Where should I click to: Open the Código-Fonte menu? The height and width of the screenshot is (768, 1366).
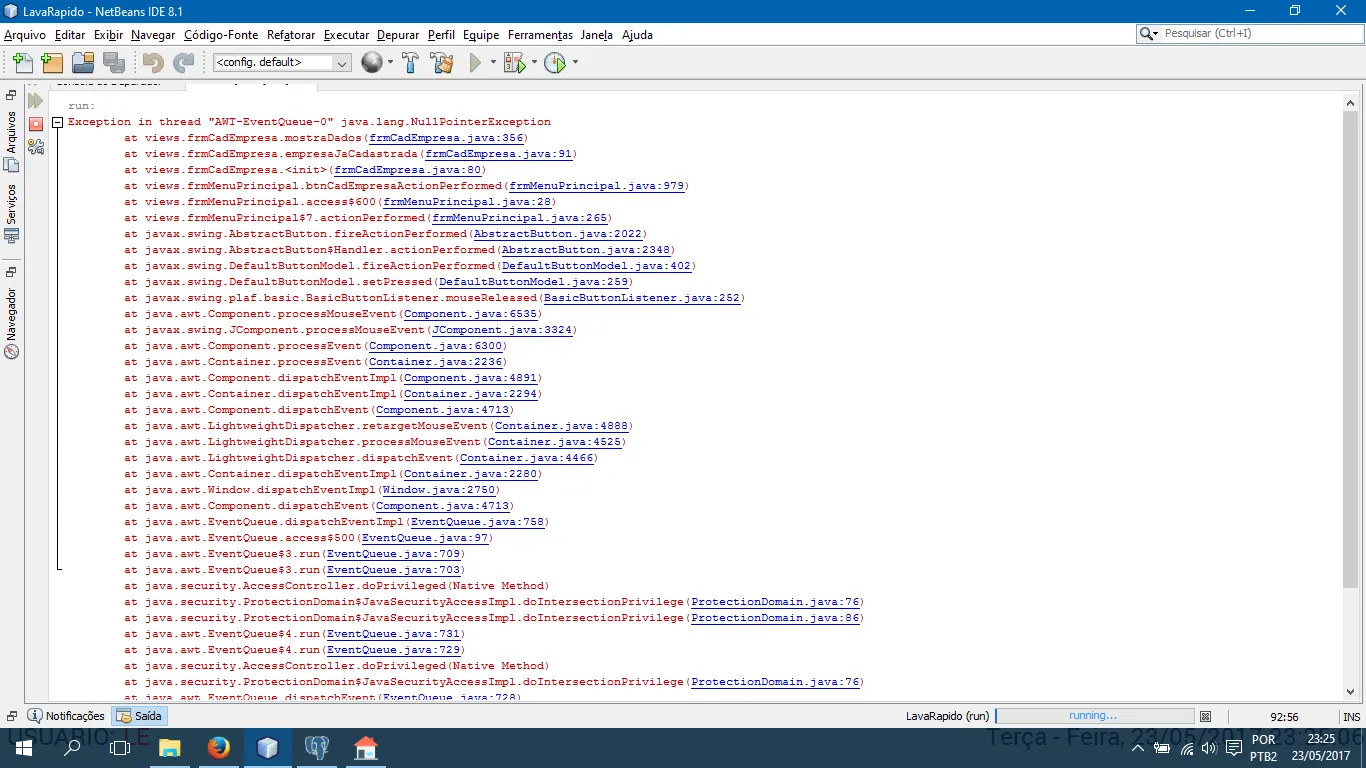point(221,35)
